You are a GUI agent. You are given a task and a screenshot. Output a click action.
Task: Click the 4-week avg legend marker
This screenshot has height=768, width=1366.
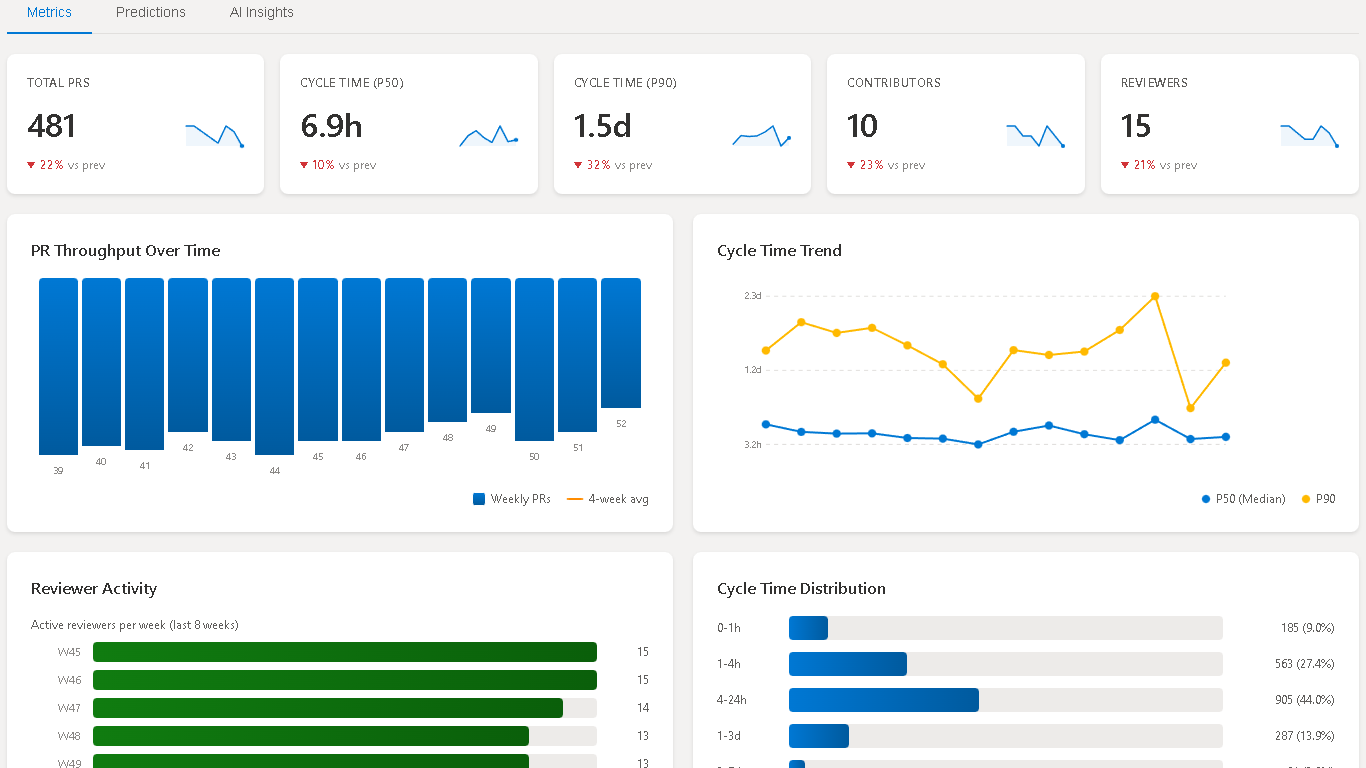click(x=574, y=499)
